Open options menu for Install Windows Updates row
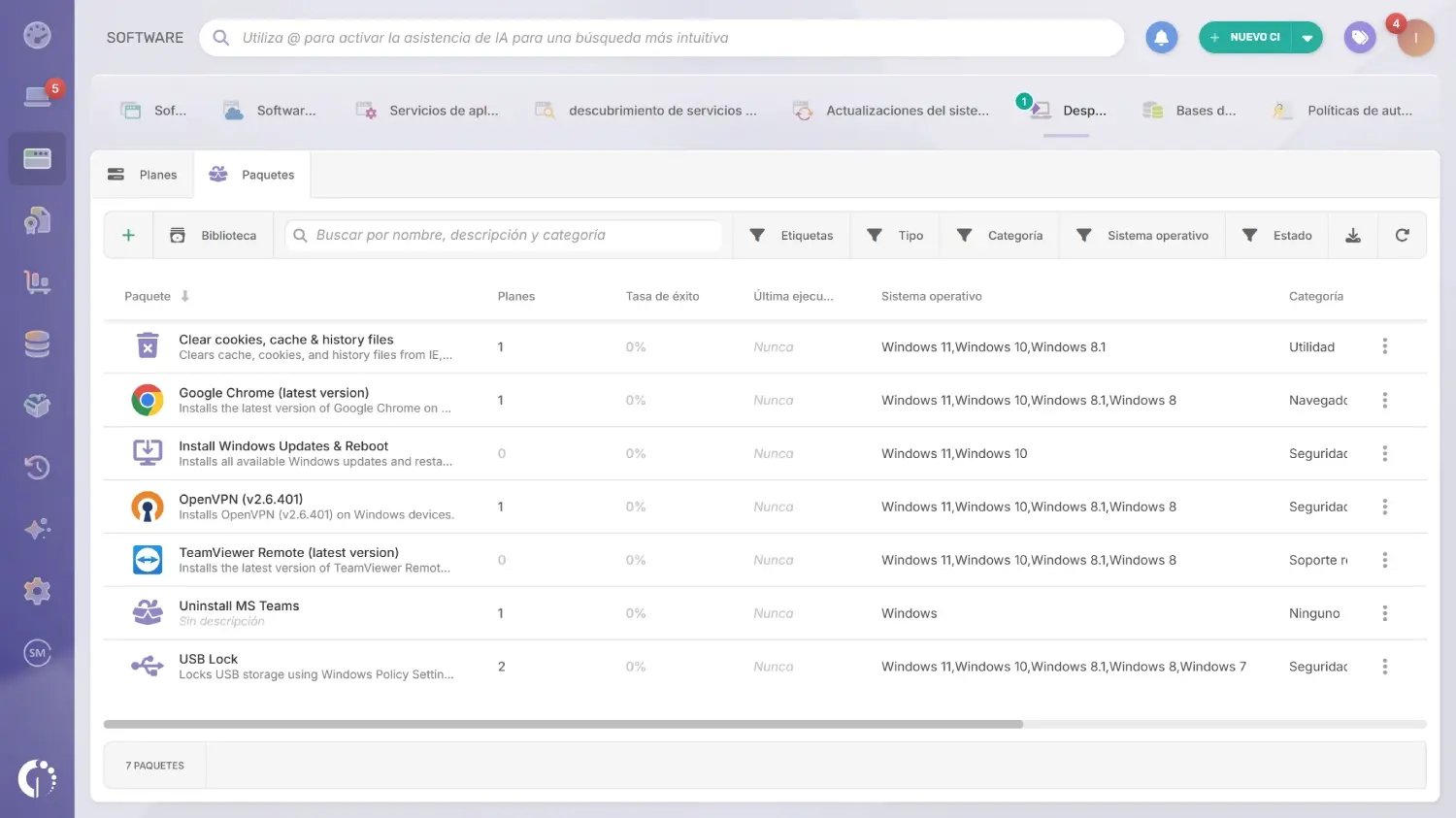This screenshot has width=1456, height=818. point(1384,453)
